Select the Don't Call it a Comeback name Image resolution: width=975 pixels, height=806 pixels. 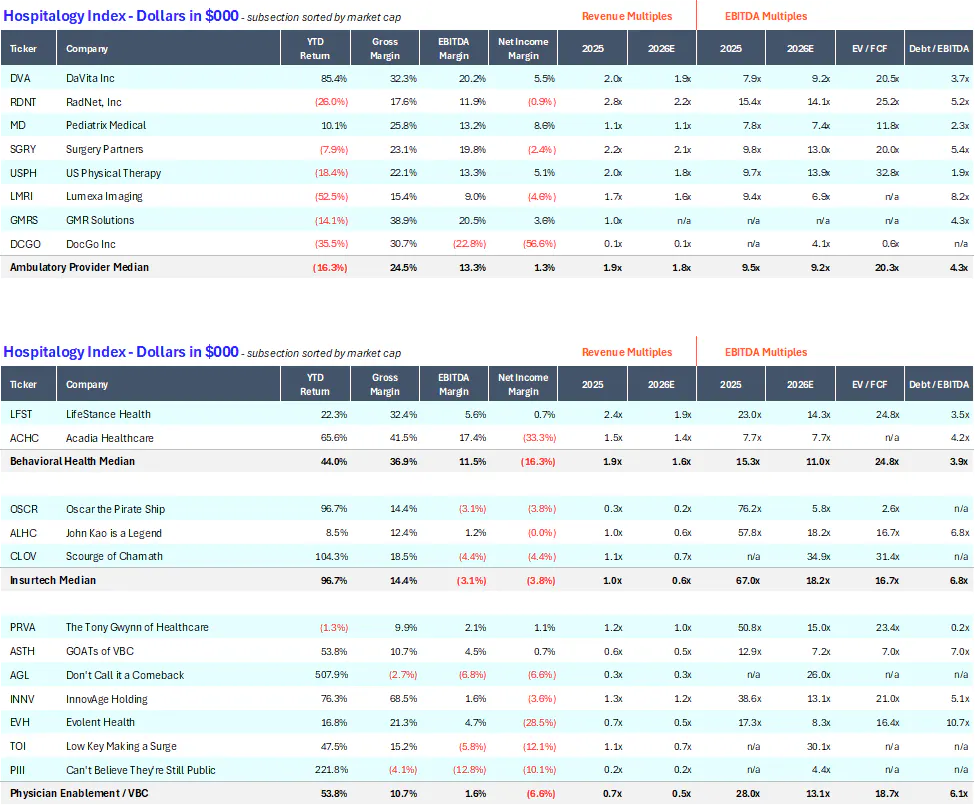tap(125, 675)
